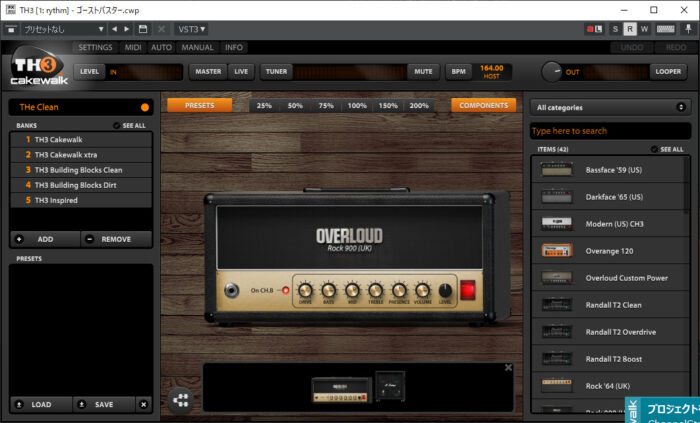Open the AUTO menu
Screen dimensions: 700x423
tap(161, 47)
